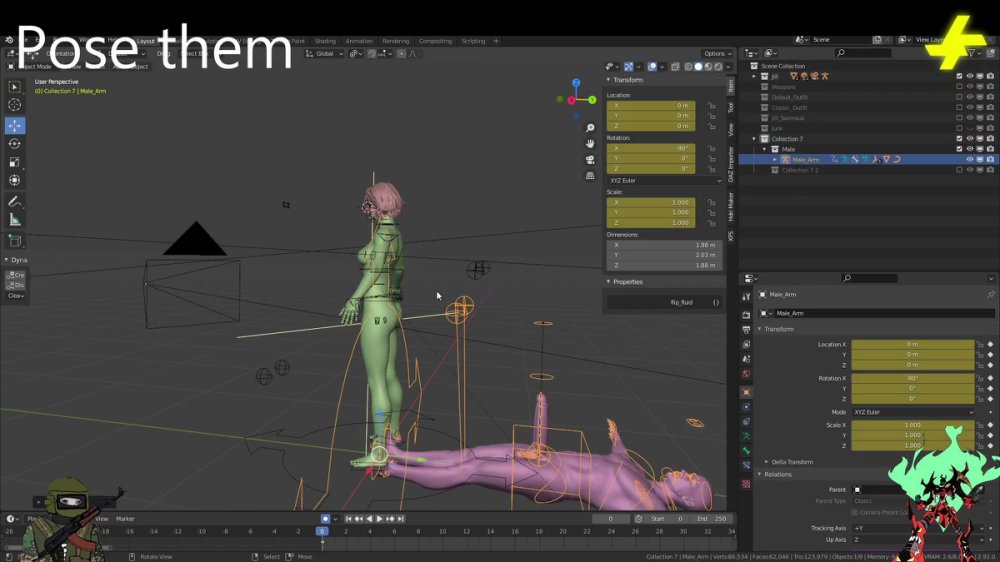Open the Output properties tab icon
This screenshot has height=562, width=1000.
pyautogui.click(x=746, y=330)
